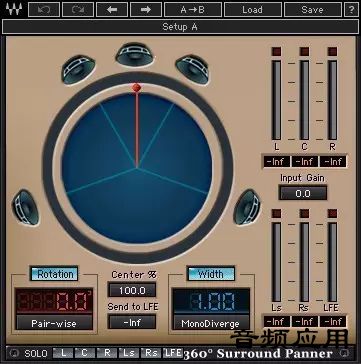Go to previous preset with left arrow
361x364 pixels.
tap(112, 10)
